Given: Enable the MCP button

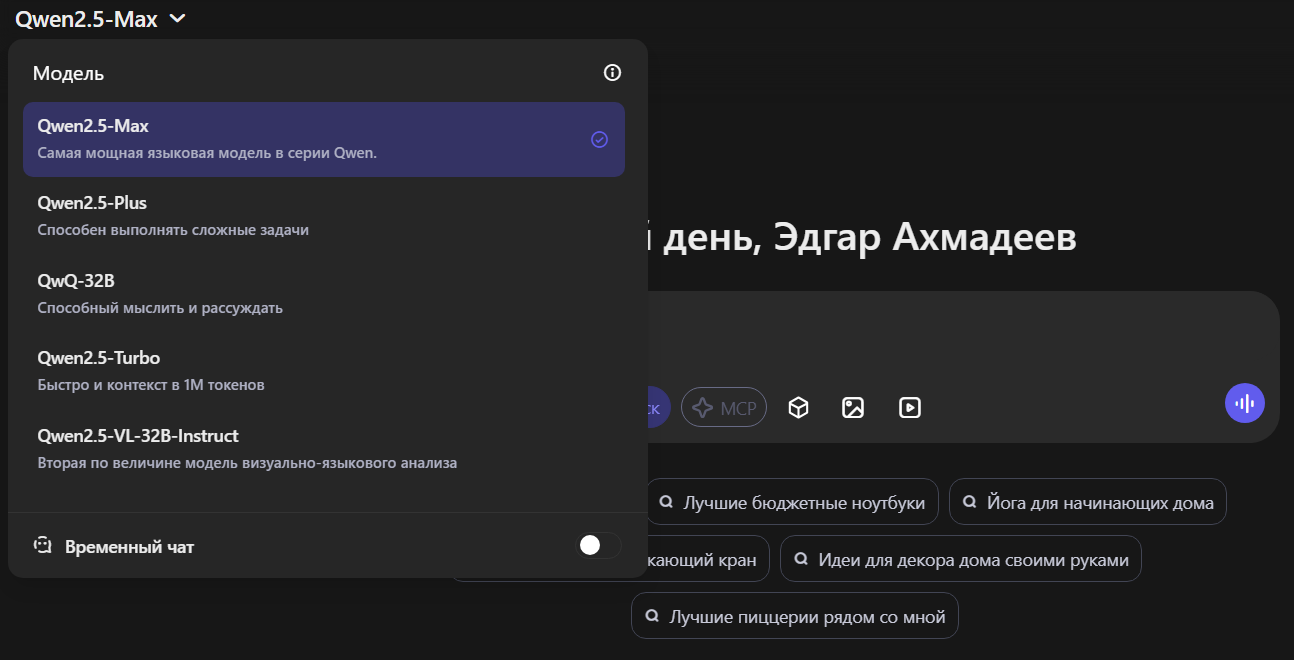Looking at the screenshot, I should [x=724, y=408].
